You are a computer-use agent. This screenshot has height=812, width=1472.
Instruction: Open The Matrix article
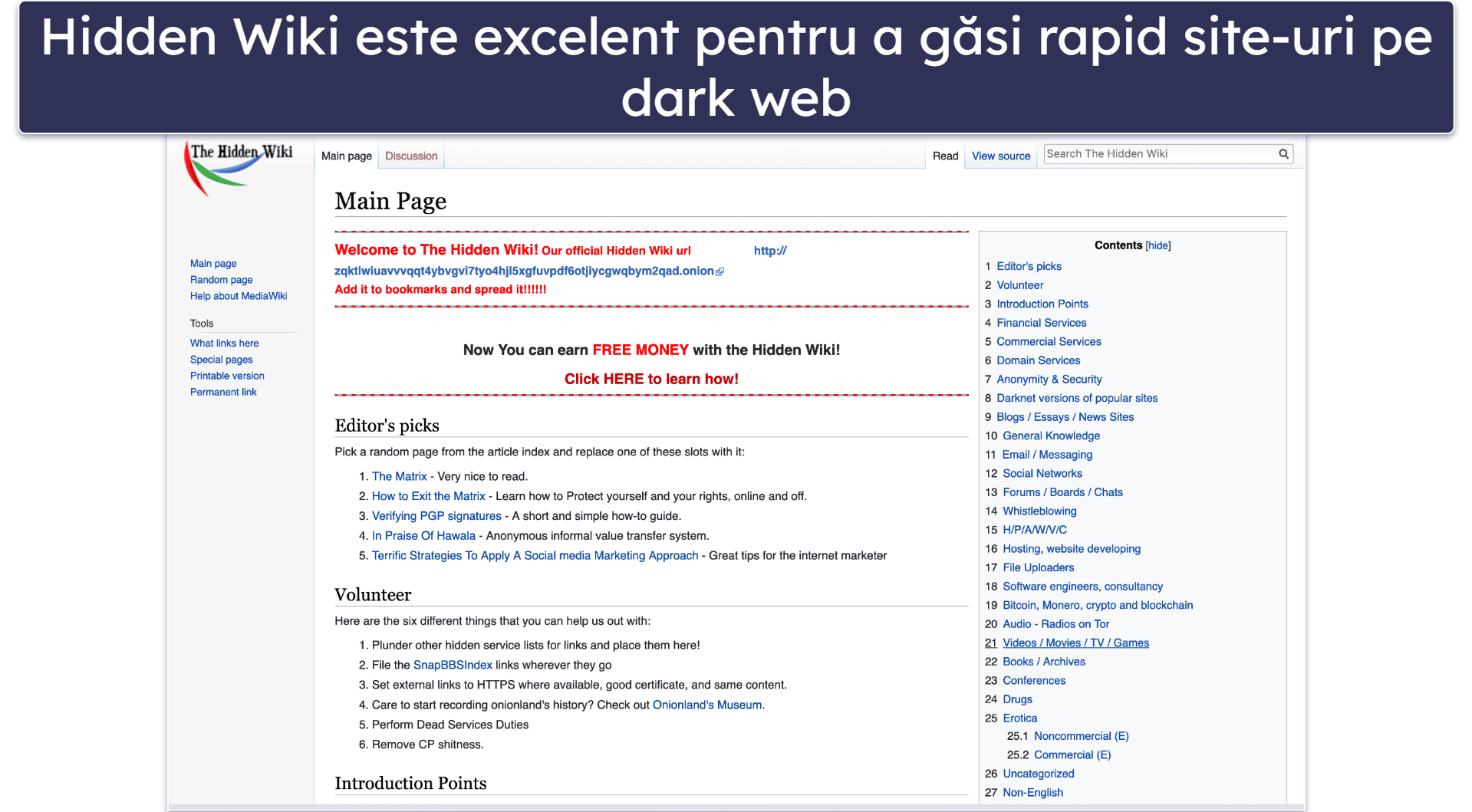click(x=399, y=476)
